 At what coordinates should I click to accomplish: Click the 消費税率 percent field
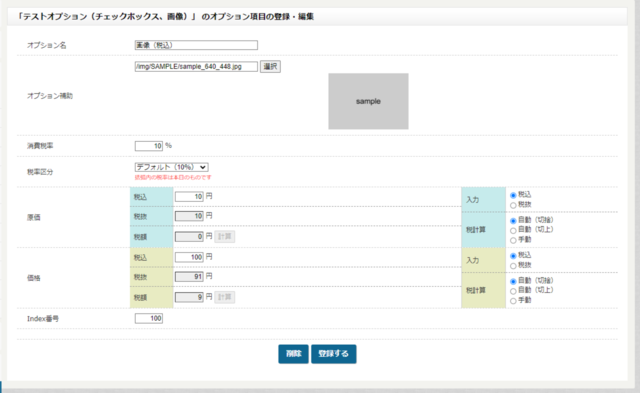[149, 146]
